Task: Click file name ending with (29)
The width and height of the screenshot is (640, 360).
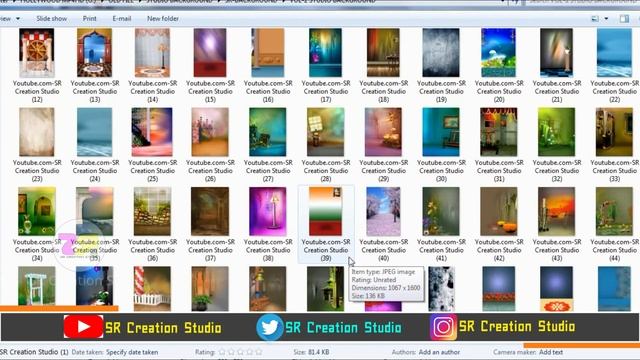Action: coord(383,171)
